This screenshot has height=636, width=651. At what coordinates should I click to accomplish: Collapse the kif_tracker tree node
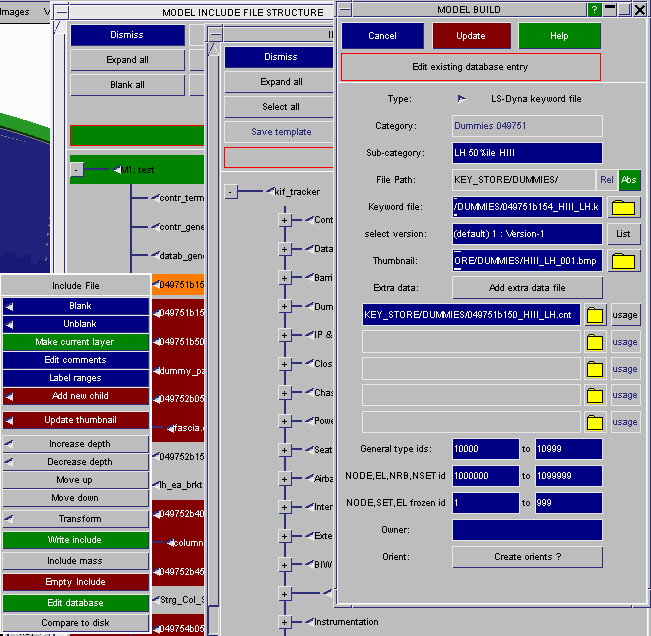point(231,191)
